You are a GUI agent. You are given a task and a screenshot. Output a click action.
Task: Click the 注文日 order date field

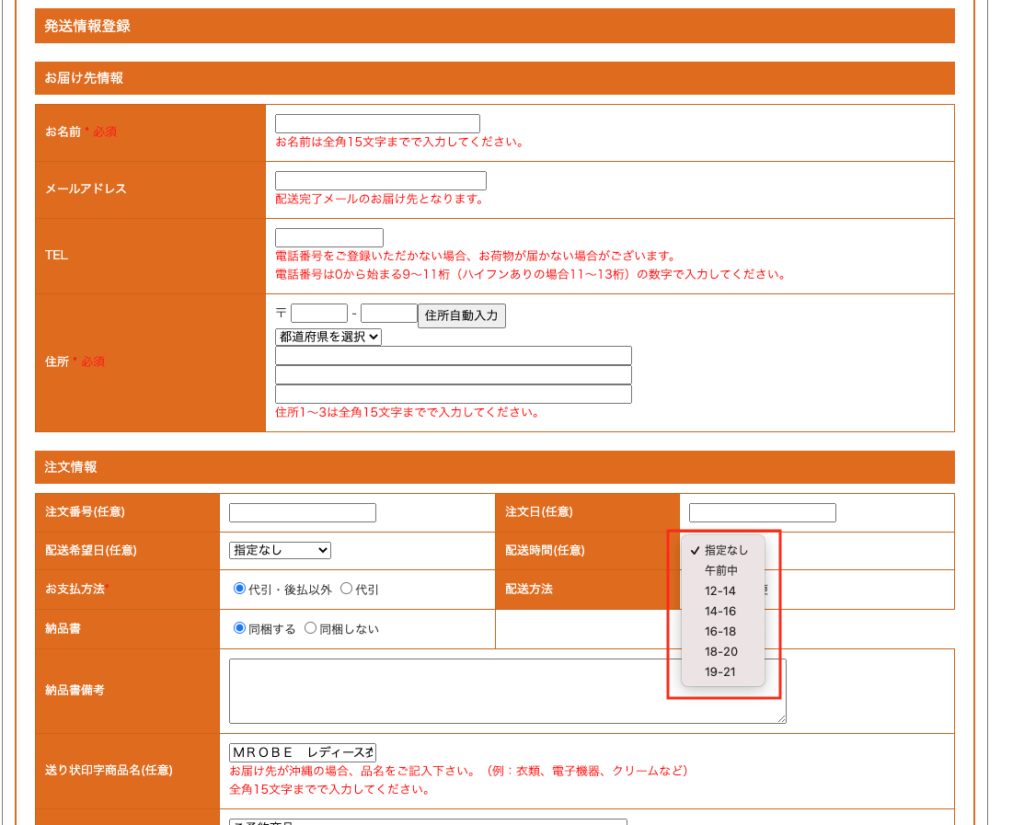pyautogui.click(x=762, y=513)
